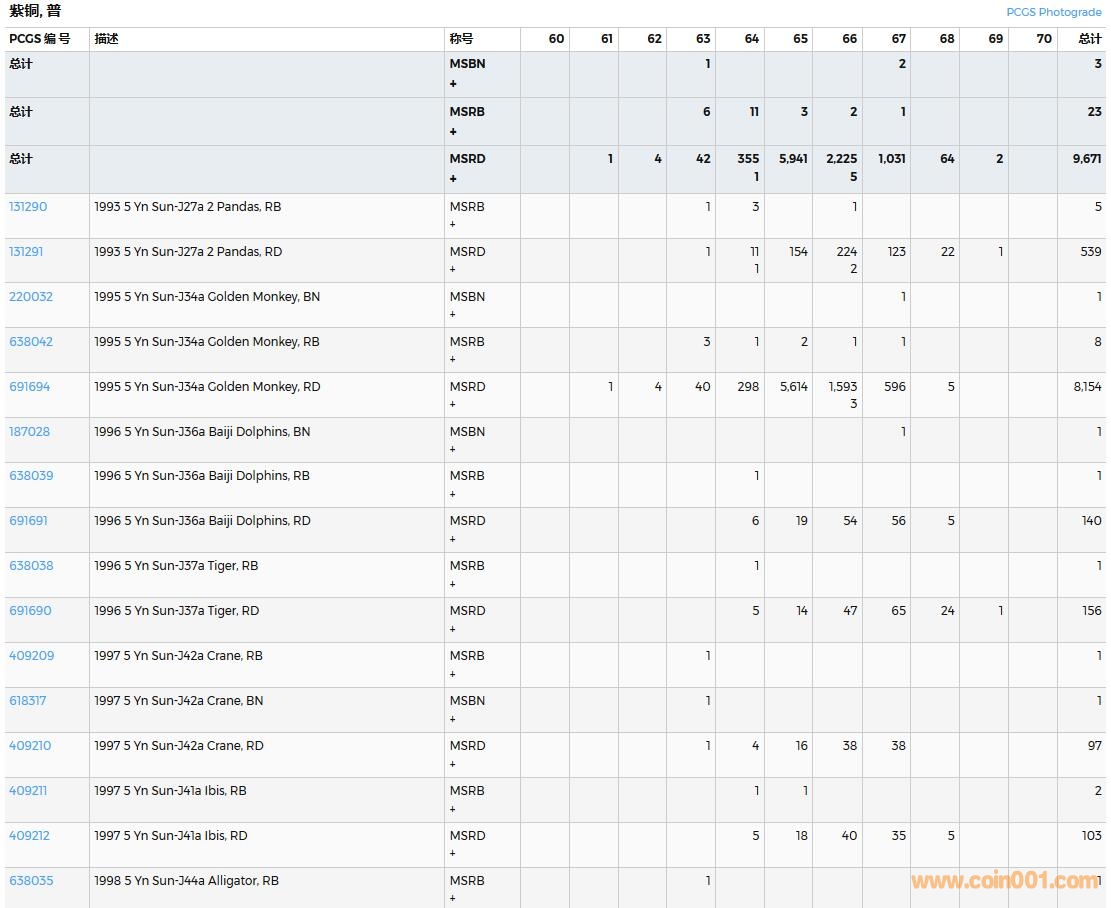This screenshot has height=908, width=1111.
Task: Click the PCGS 编号 column header
Action: [40, 39]
